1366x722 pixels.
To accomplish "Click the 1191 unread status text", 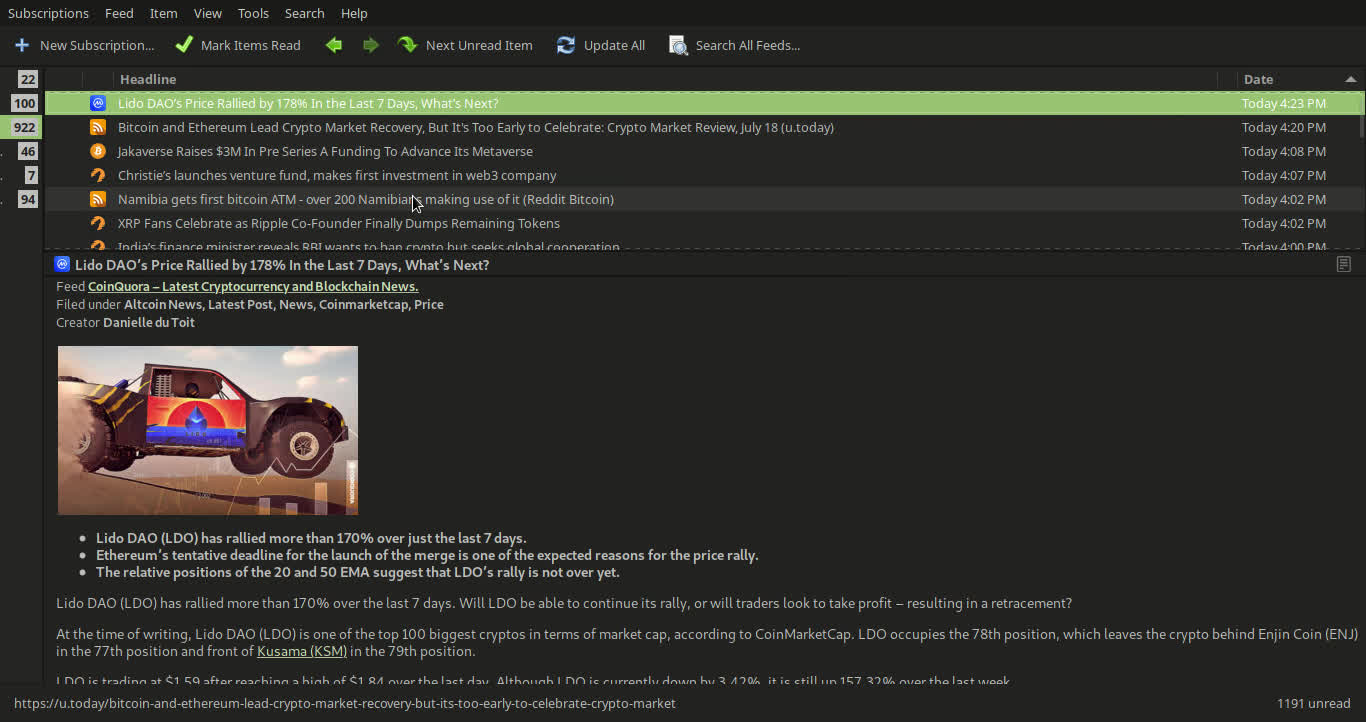I will [1314, 703].
